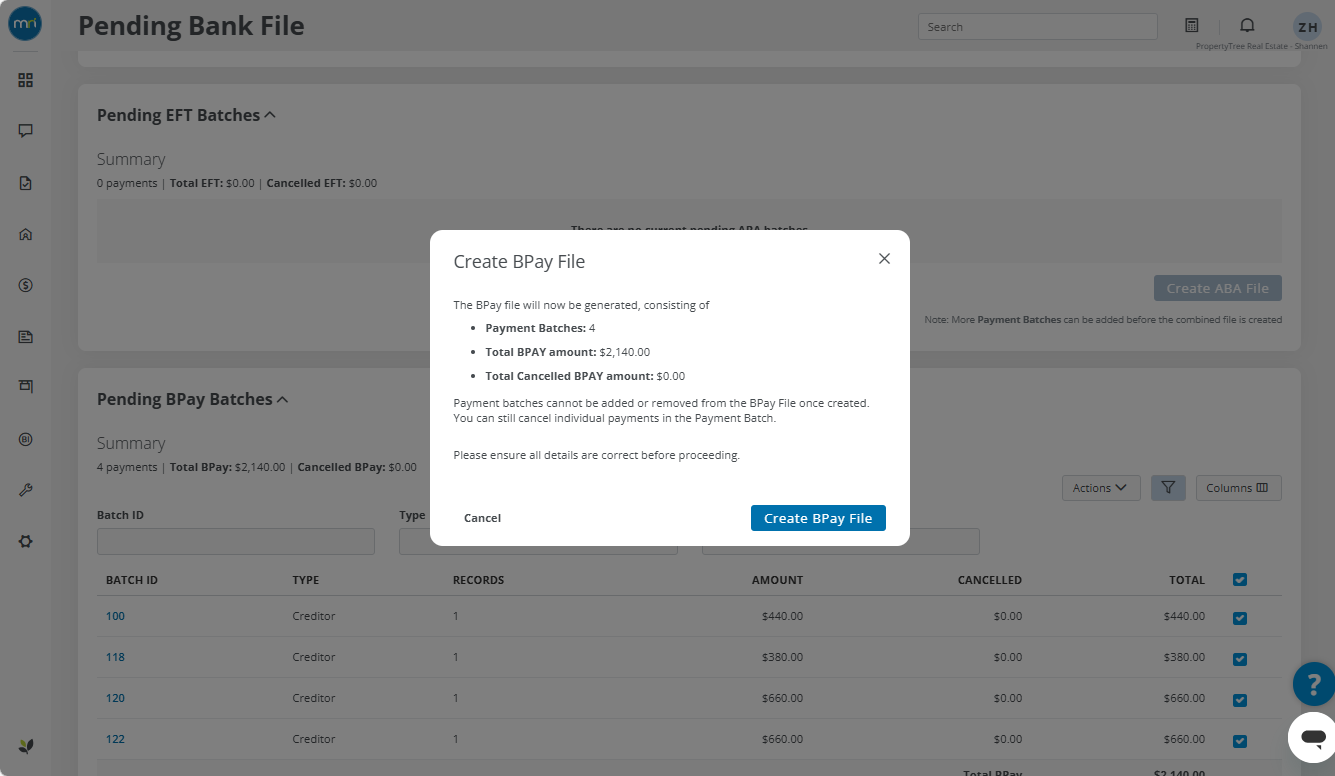The width and height of the screenshot is (1335, 776).
Task: Open the Columns selector
Action: (1238, 488)
